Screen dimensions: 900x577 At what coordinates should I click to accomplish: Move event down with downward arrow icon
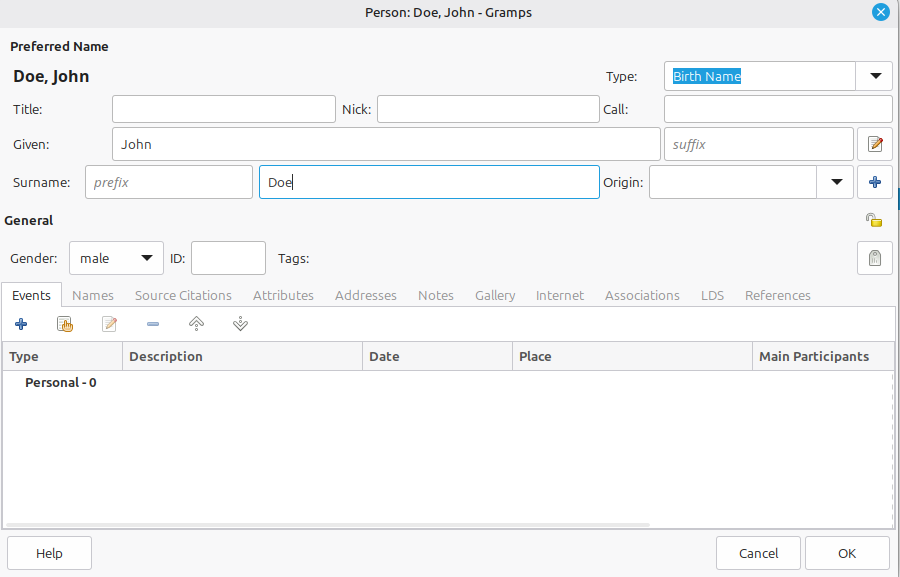pyautogui.click(x=240, y=324)
